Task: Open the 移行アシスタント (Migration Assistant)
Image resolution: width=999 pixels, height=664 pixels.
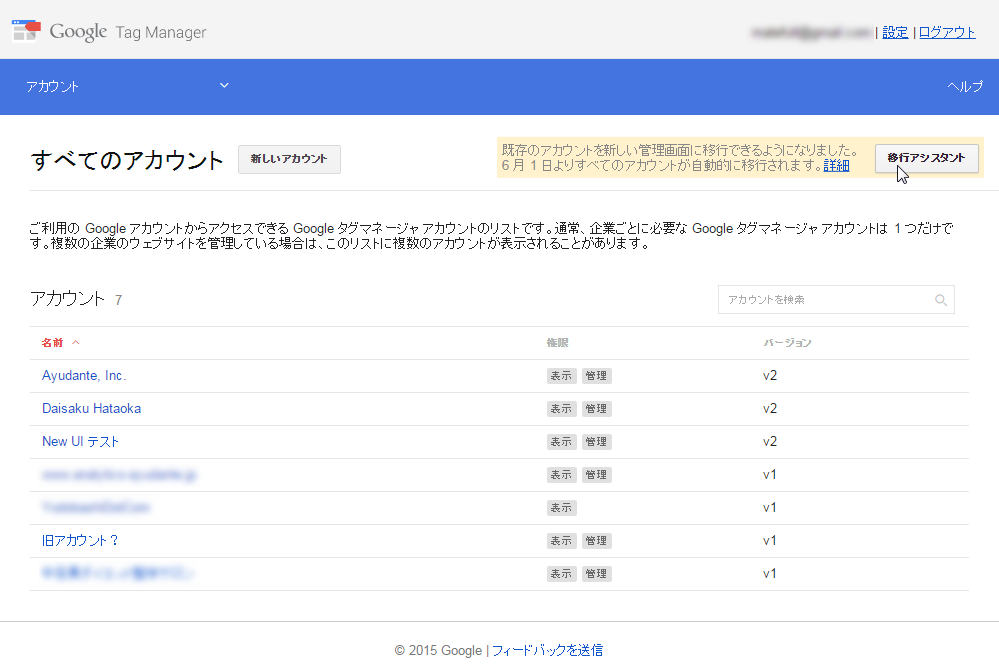Action: click(x=926, y=158)
